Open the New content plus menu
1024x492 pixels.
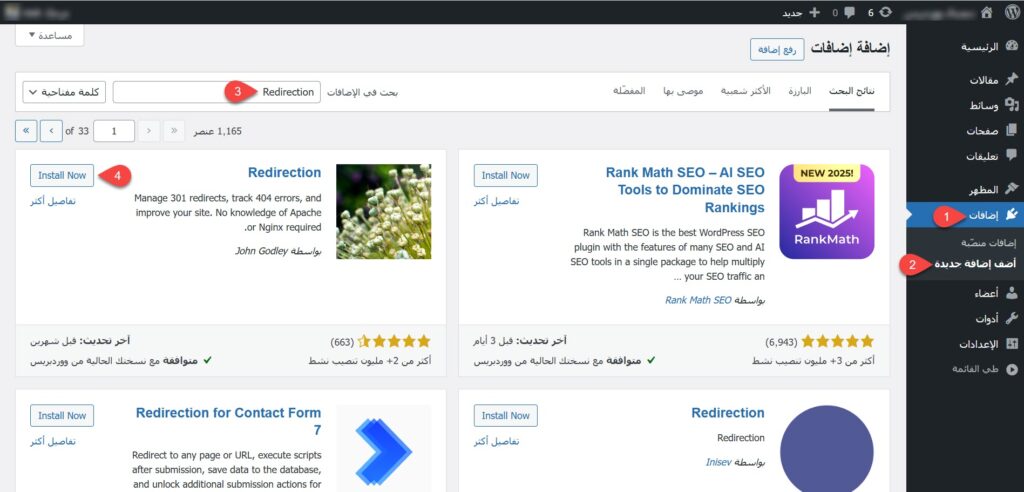[801, 12]
